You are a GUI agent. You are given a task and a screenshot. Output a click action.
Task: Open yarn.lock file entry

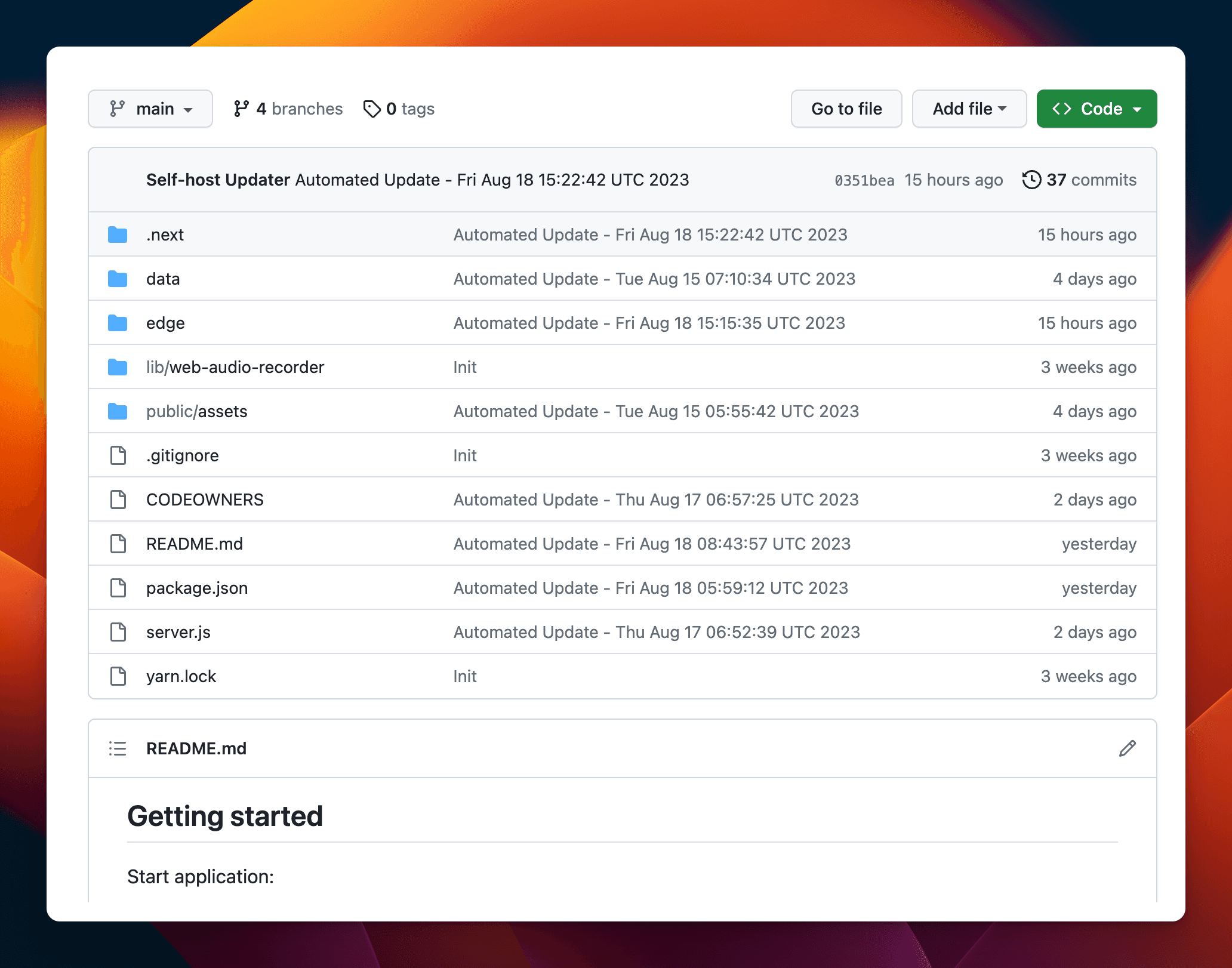click(181, 676)
